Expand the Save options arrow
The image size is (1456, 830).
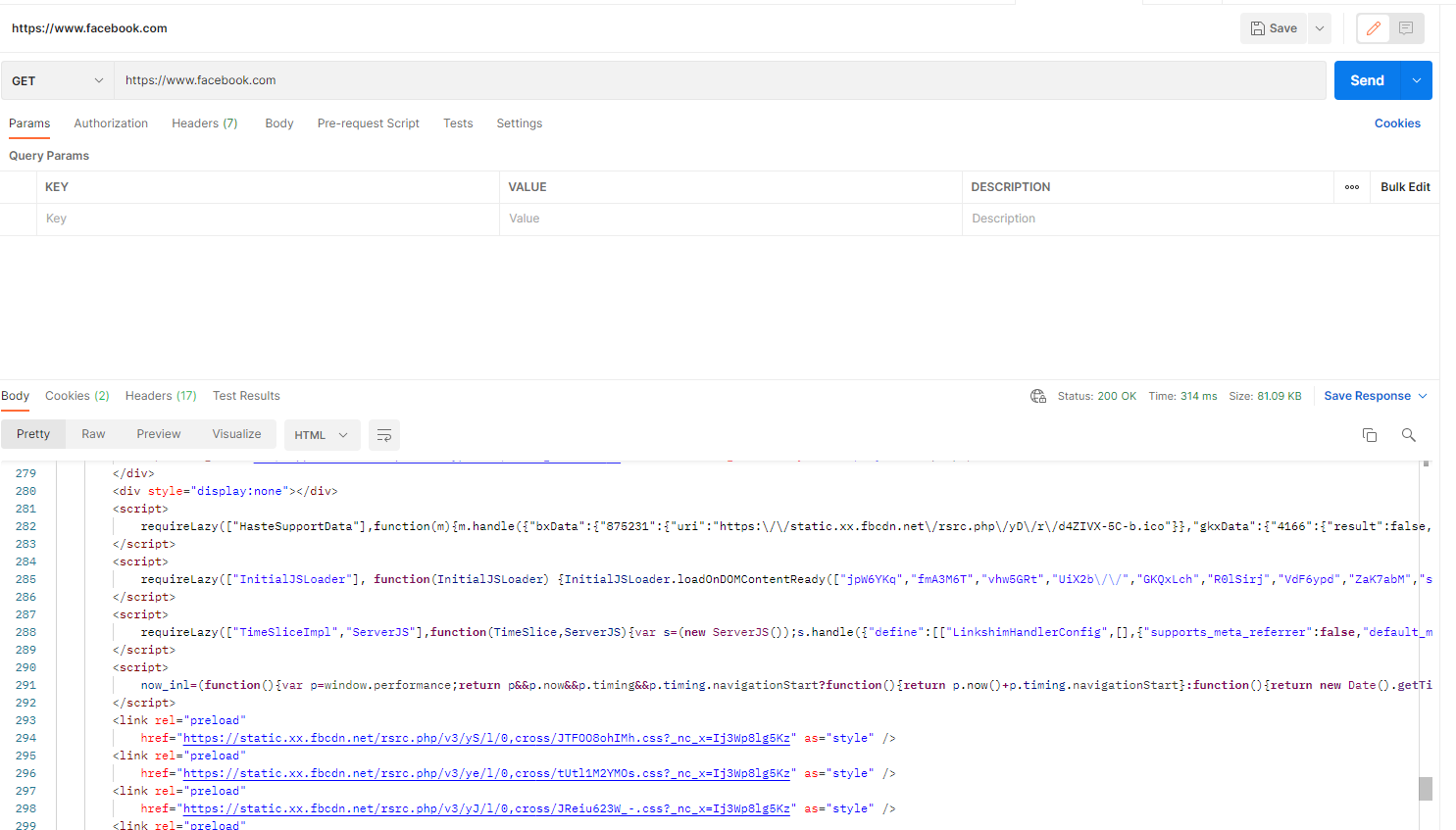coord(1320,28)
